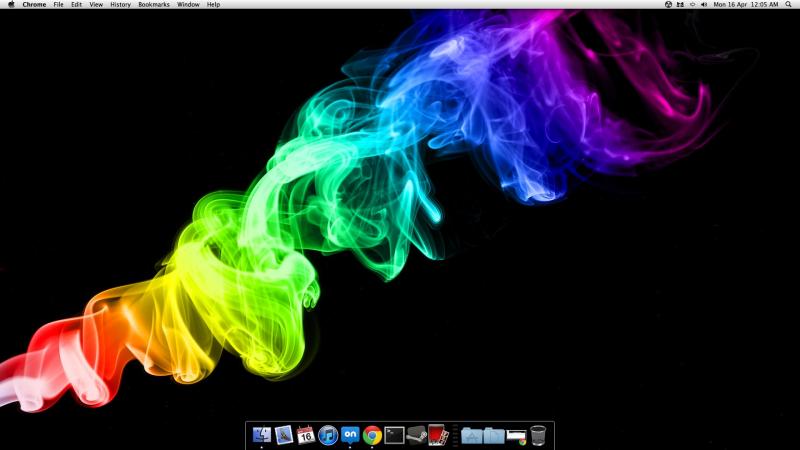
Task: Open the Bookmarks menu
Action: coord(154,4)
